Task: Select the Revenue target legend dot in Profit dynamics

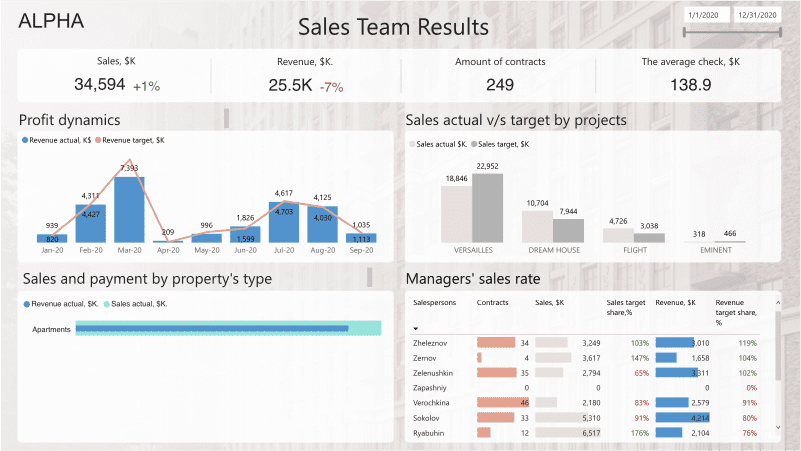Action: click(x=98, y=140)
